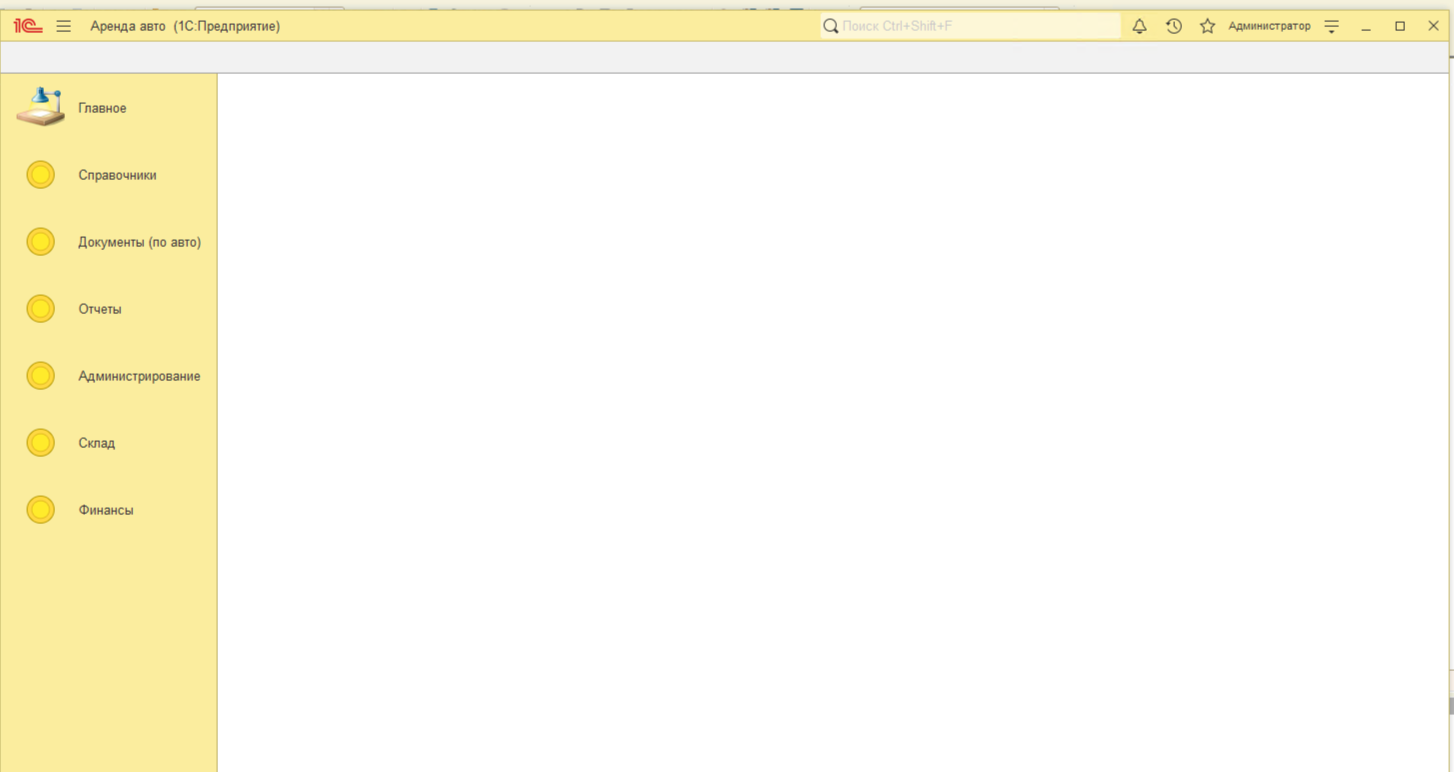The width and height of the screenshot is (1454, 772).
Task: Go to the Отчеты section label
Action: tap(100, 309)
